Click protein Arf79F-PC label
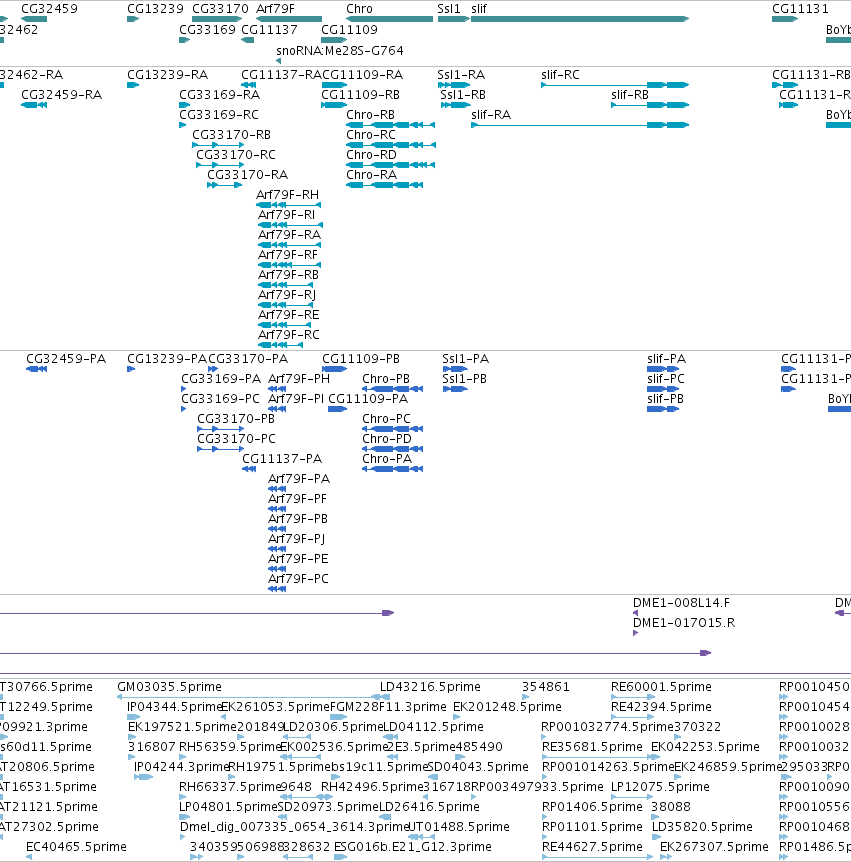 (298, 578)
